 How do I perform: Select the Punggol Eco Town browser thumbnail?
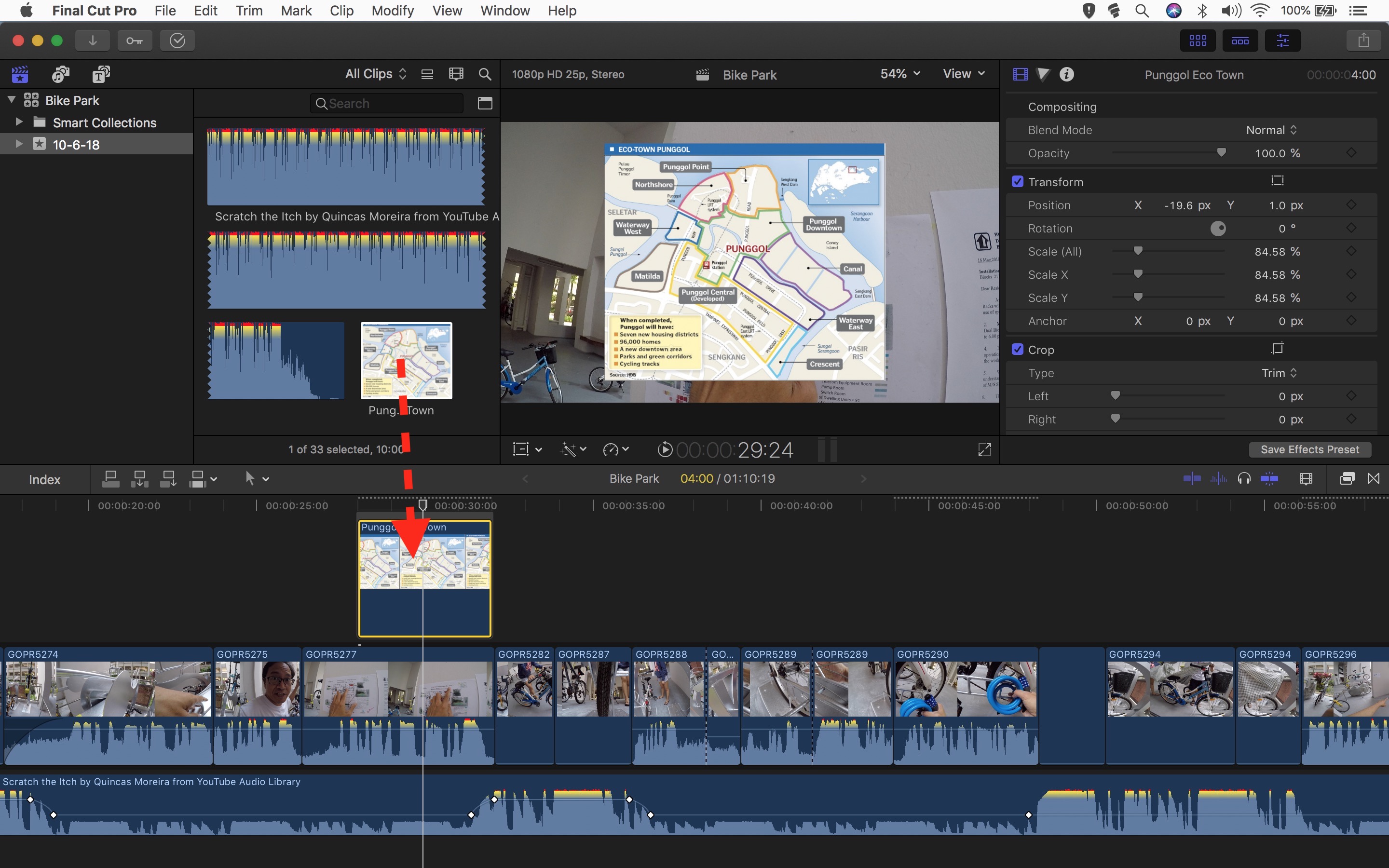coord(407,361)
